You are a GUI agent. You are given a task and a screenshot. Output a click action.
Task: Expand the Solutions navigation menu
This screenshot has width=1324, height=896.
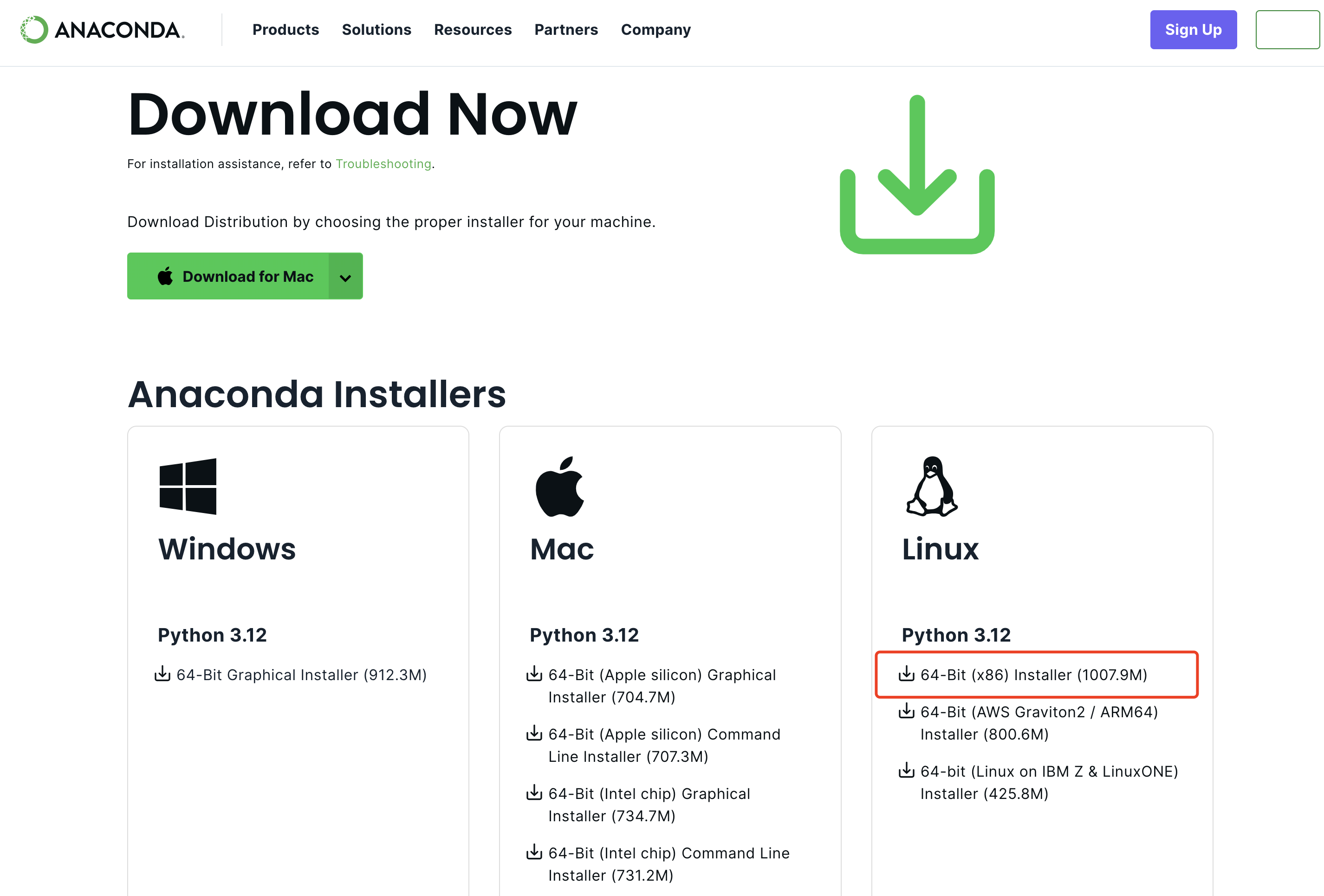click(376, 29)
